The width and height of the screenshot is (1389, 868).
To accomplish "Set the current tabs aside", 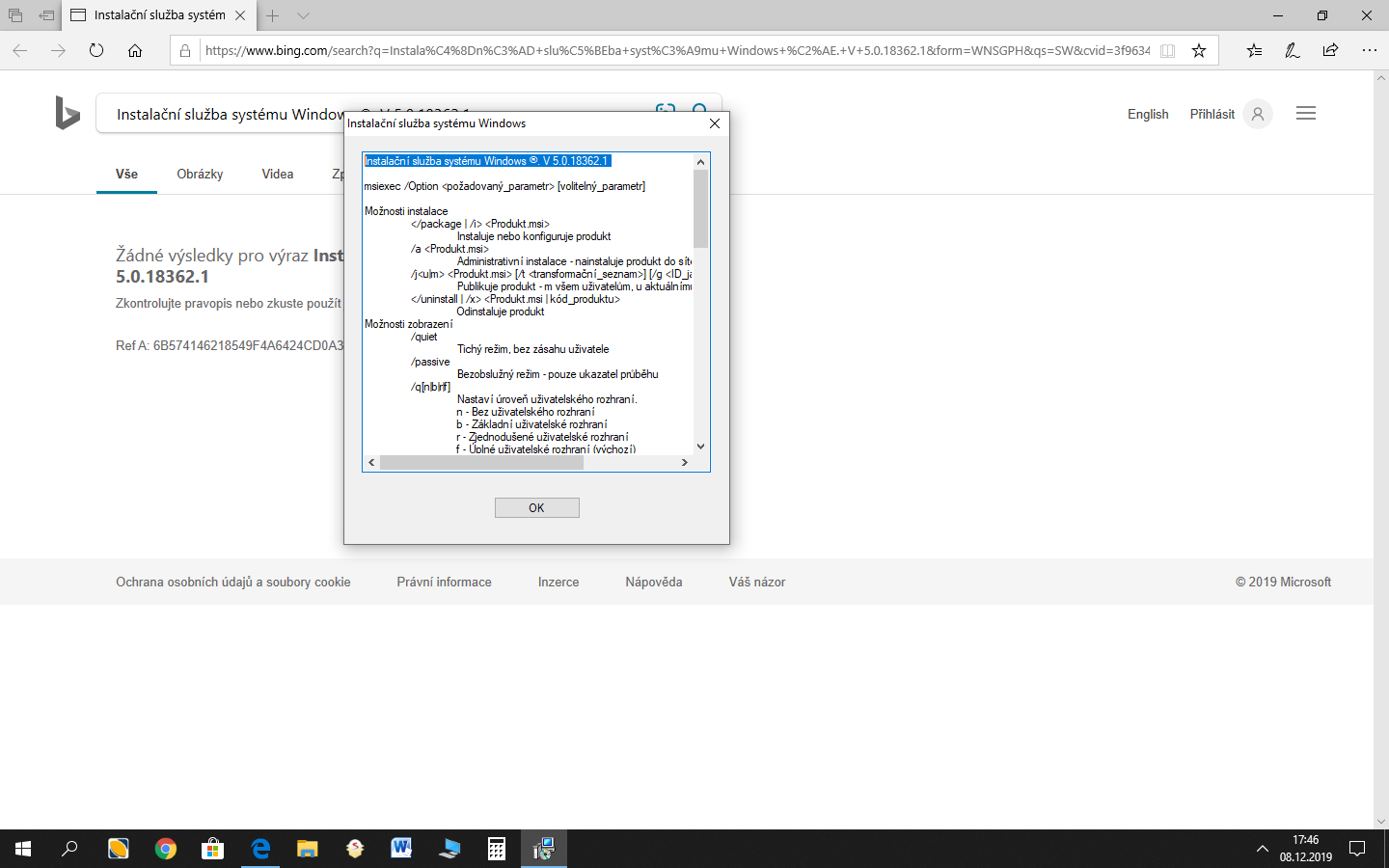I will 46,15.
